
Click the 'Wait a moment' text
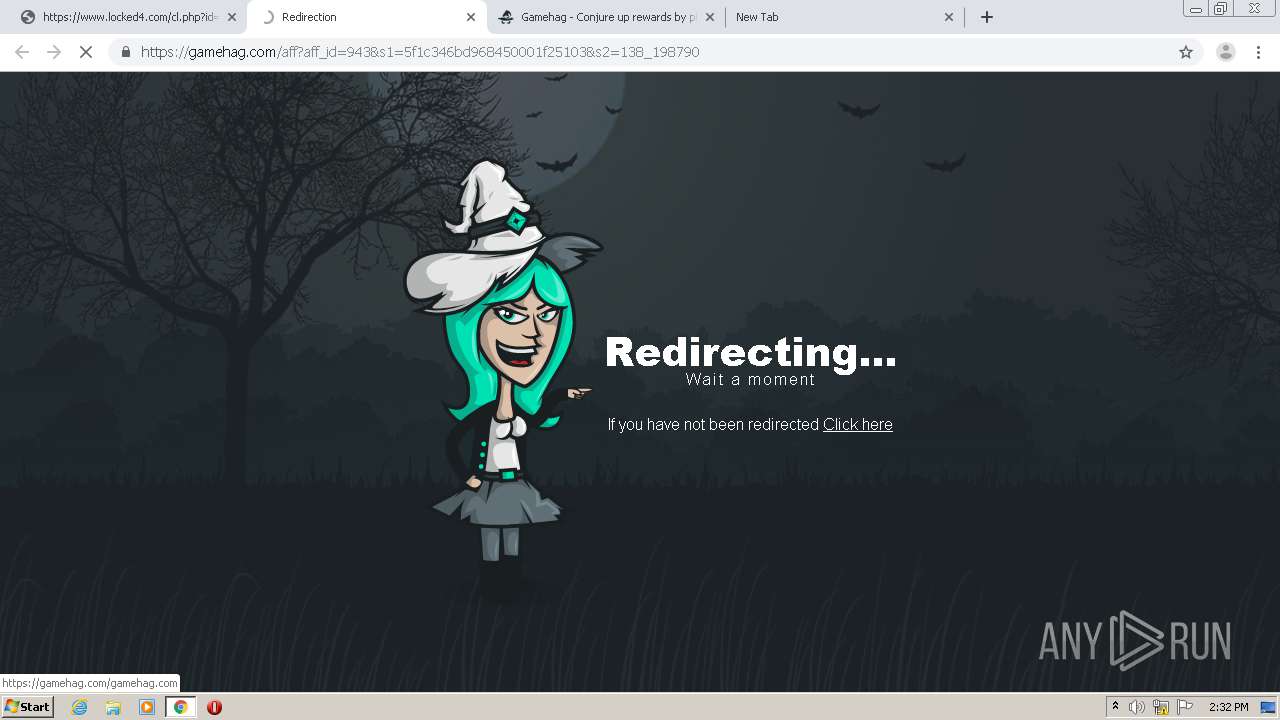pyautogui.click(x=750, y=380)
